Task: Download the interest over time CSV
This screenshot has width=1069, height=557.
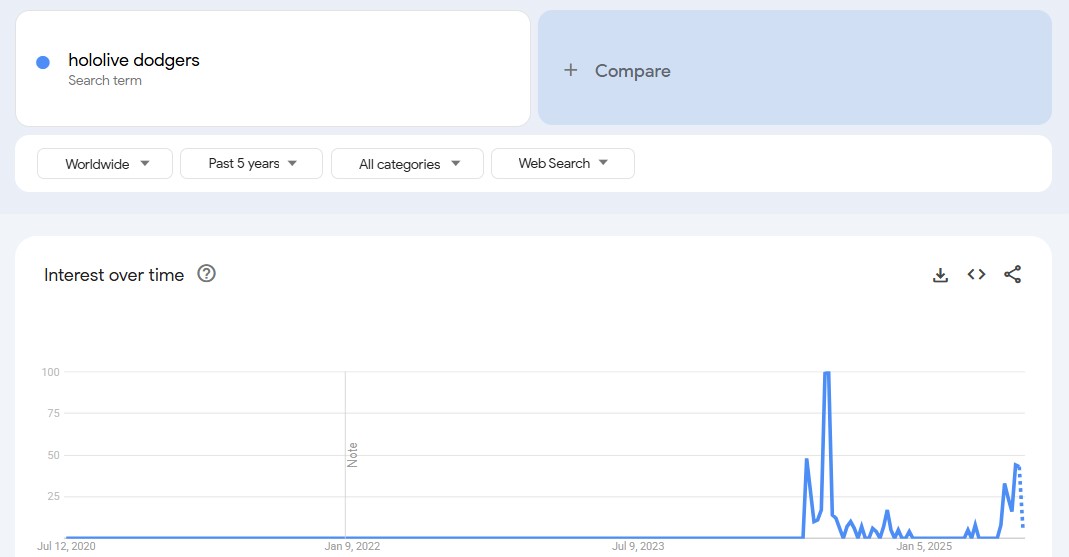Action: click(940, 275)
